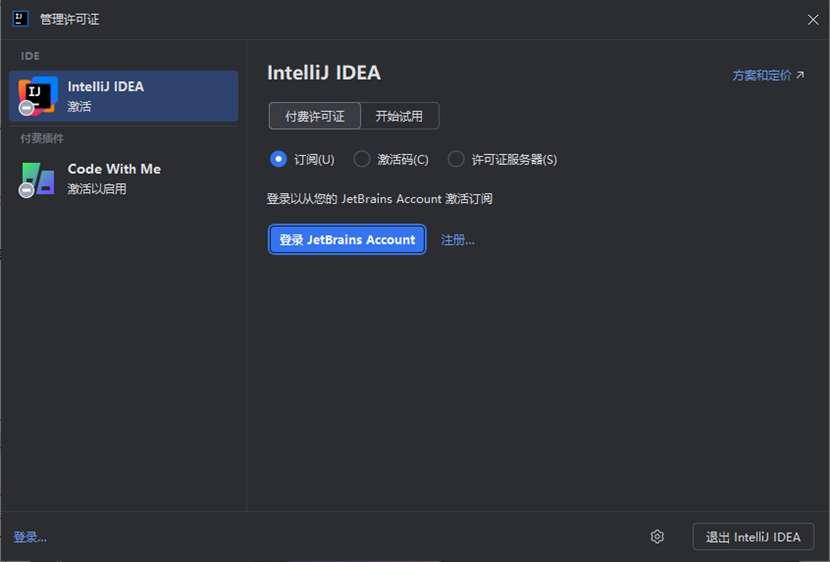Select the 订阅(U) radio button
The height and width of the screenshot is (562, 830).
tap(278, 159)
